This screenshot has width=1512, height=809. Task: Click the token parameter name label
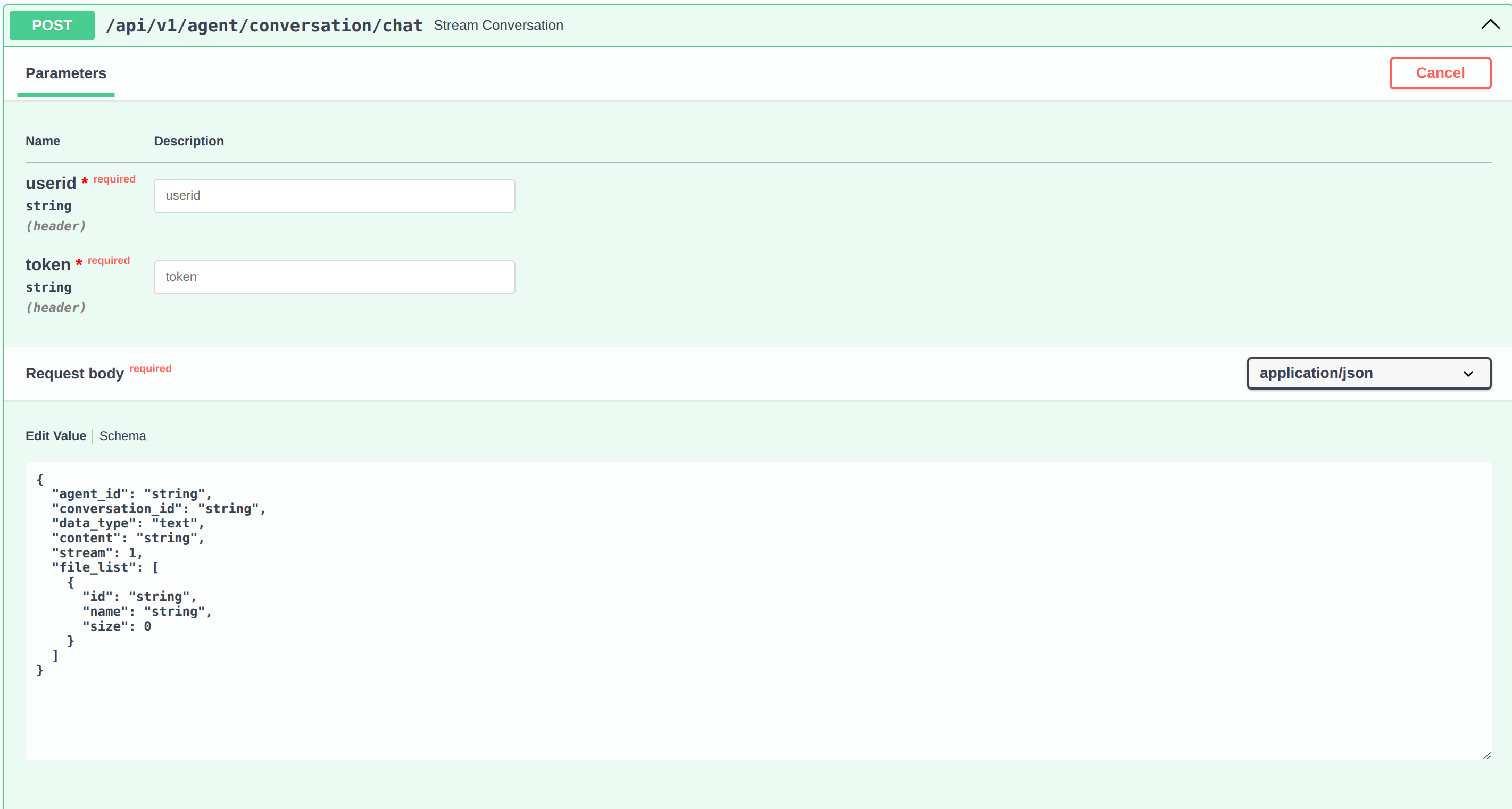pos(47,265)
